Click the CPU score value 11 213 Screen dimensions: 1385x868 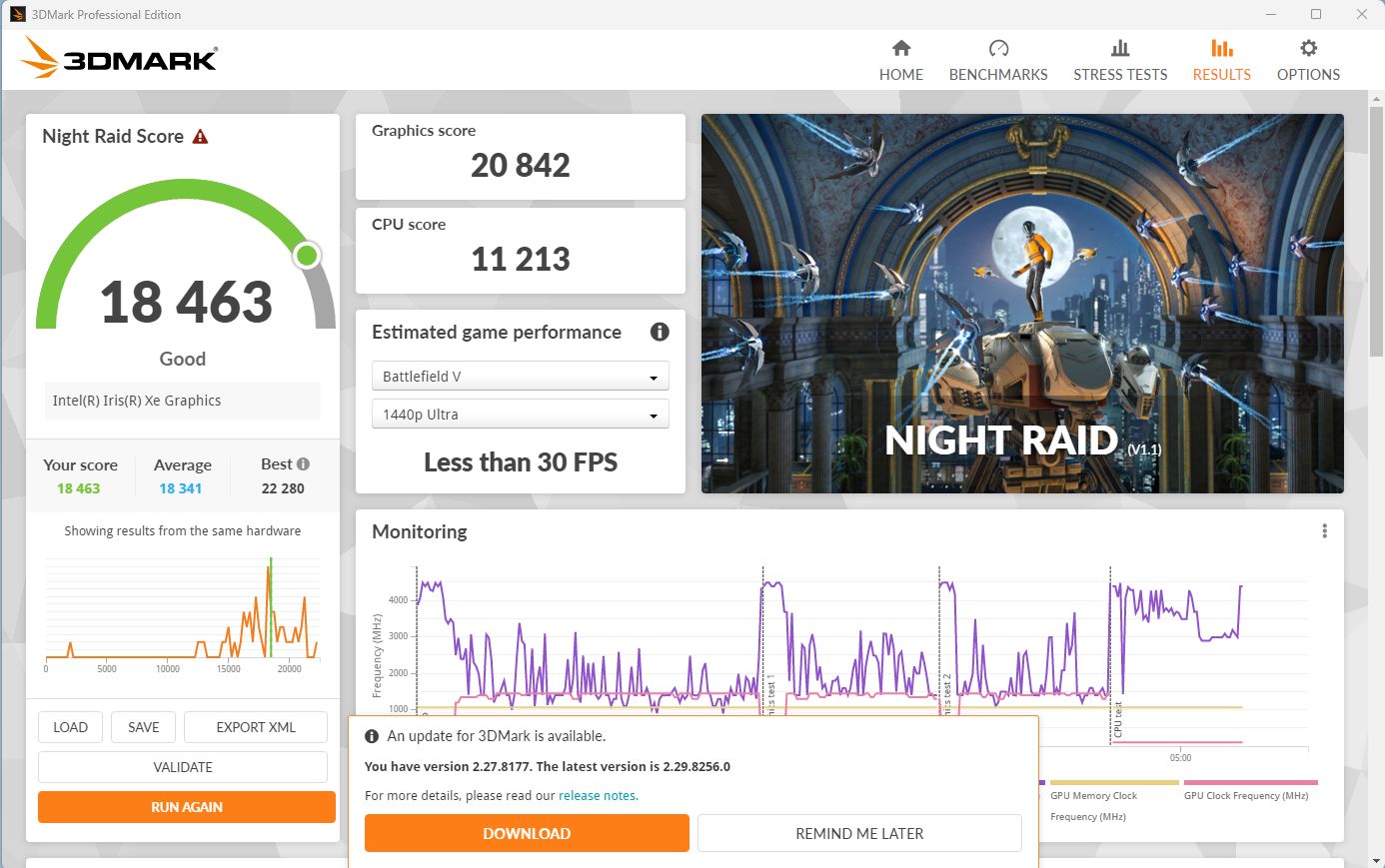pos(521,259)
